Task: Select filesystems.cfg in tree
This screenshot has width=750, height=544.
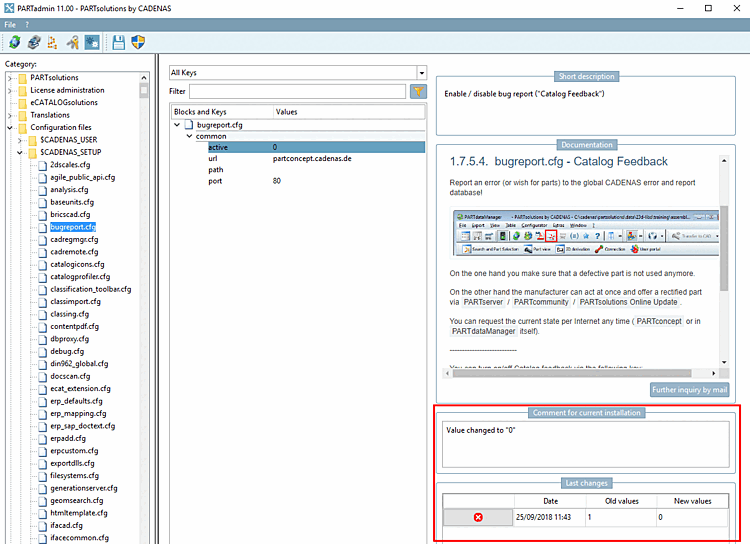Action: pyautogui.click(x=75, y=476)
